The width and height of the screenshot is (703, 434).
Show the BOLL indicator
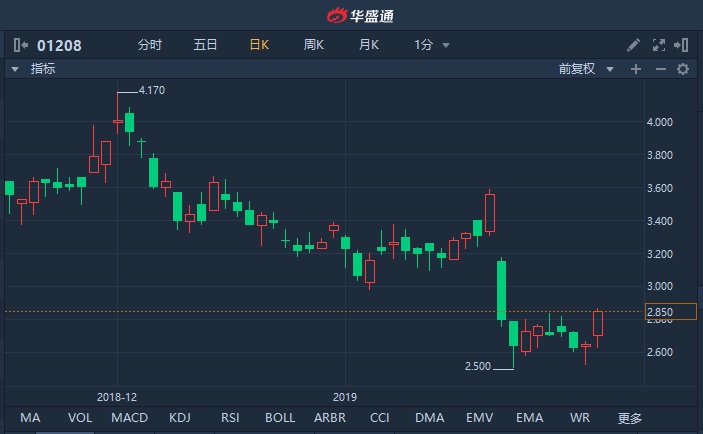click(x=280, y=418)
